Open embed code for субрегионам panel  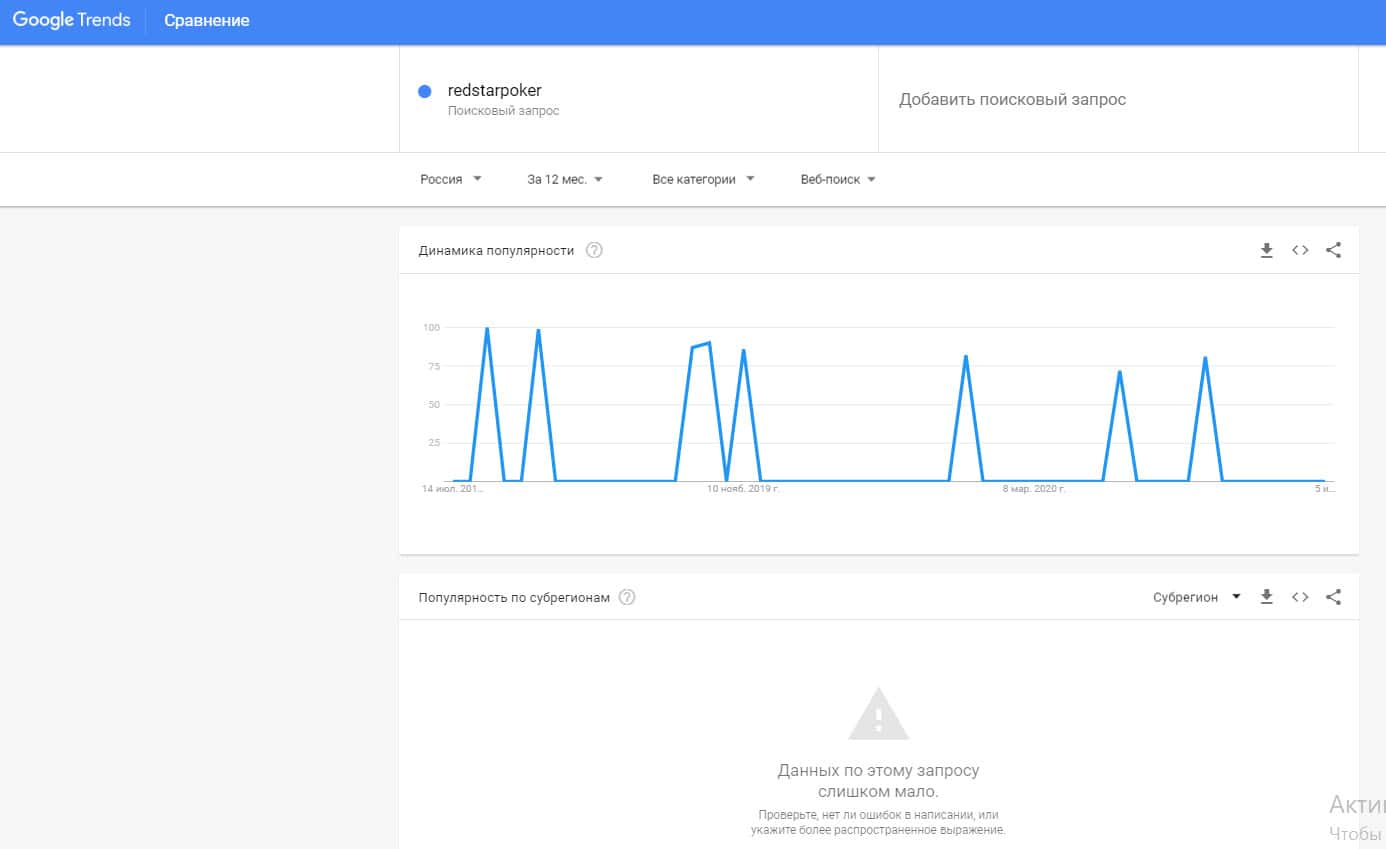click(x=1300, y=597)
